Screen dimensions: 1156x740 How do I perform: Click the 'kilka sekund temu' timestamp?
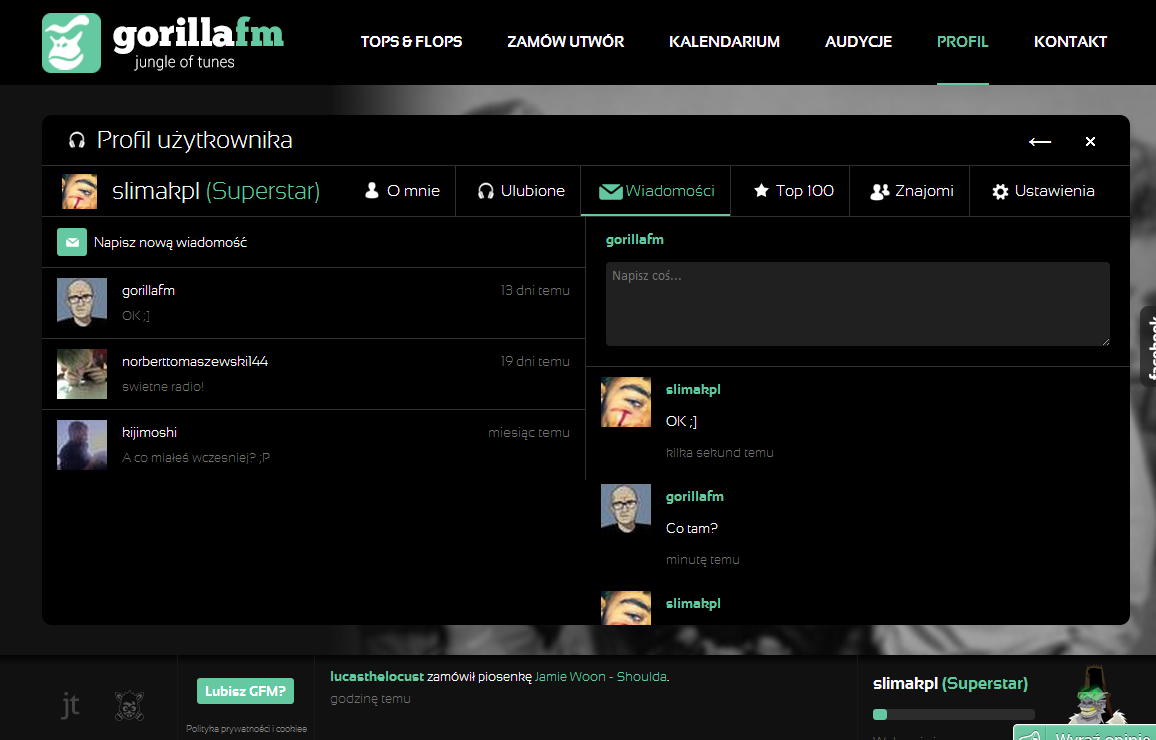tap(720, 453)
